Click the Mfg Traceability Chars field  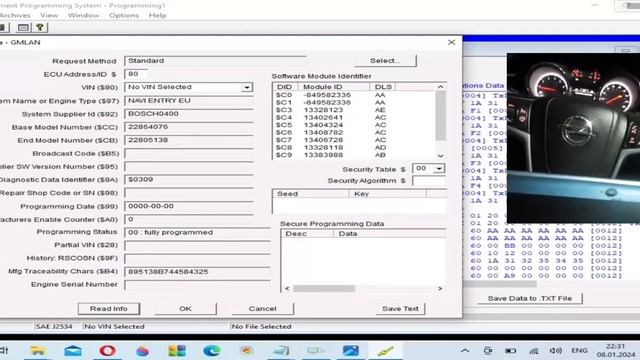pos(197,271)
